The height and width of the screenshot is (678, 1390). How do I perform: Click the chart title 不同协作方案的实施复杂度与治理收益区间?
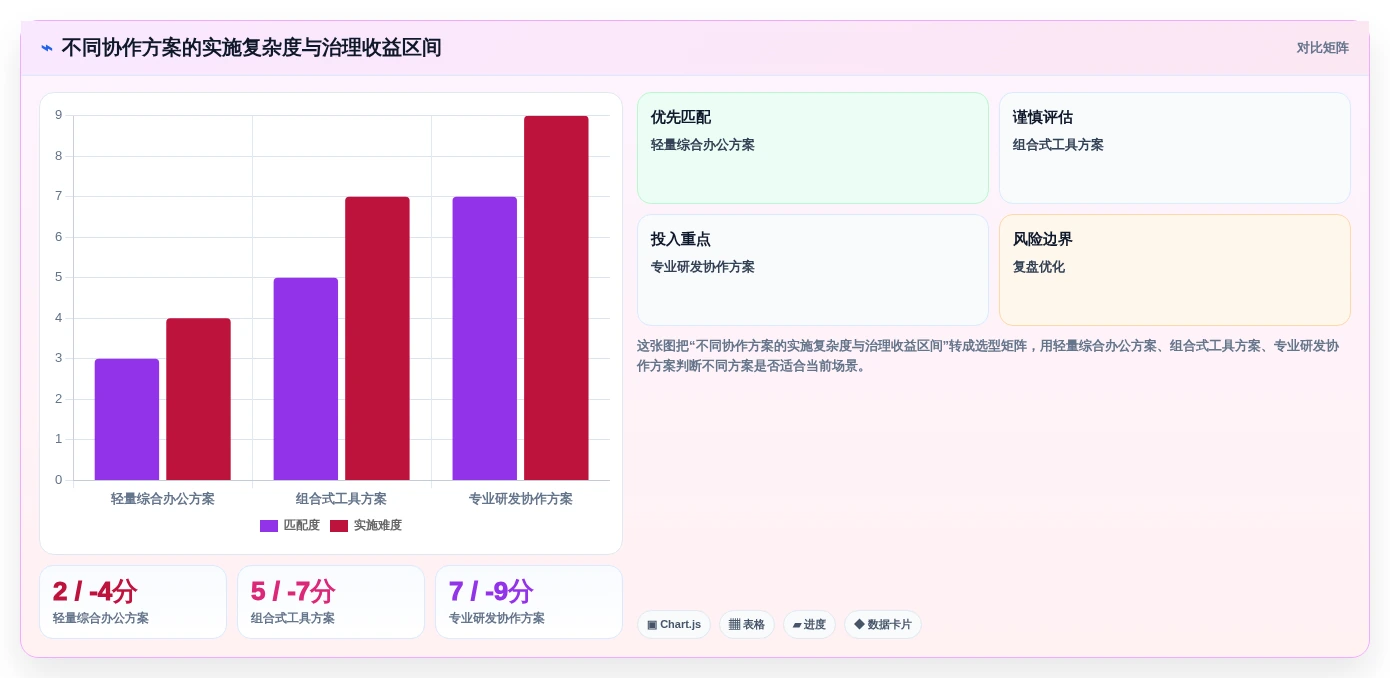point(252,48)
